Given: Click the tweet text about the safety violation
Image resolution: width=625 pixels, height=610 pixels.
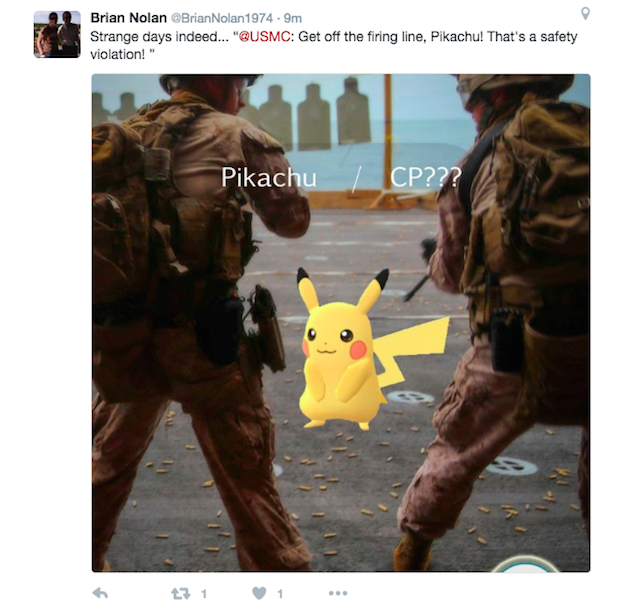Looking at the screenshot, I should [334, 45].
